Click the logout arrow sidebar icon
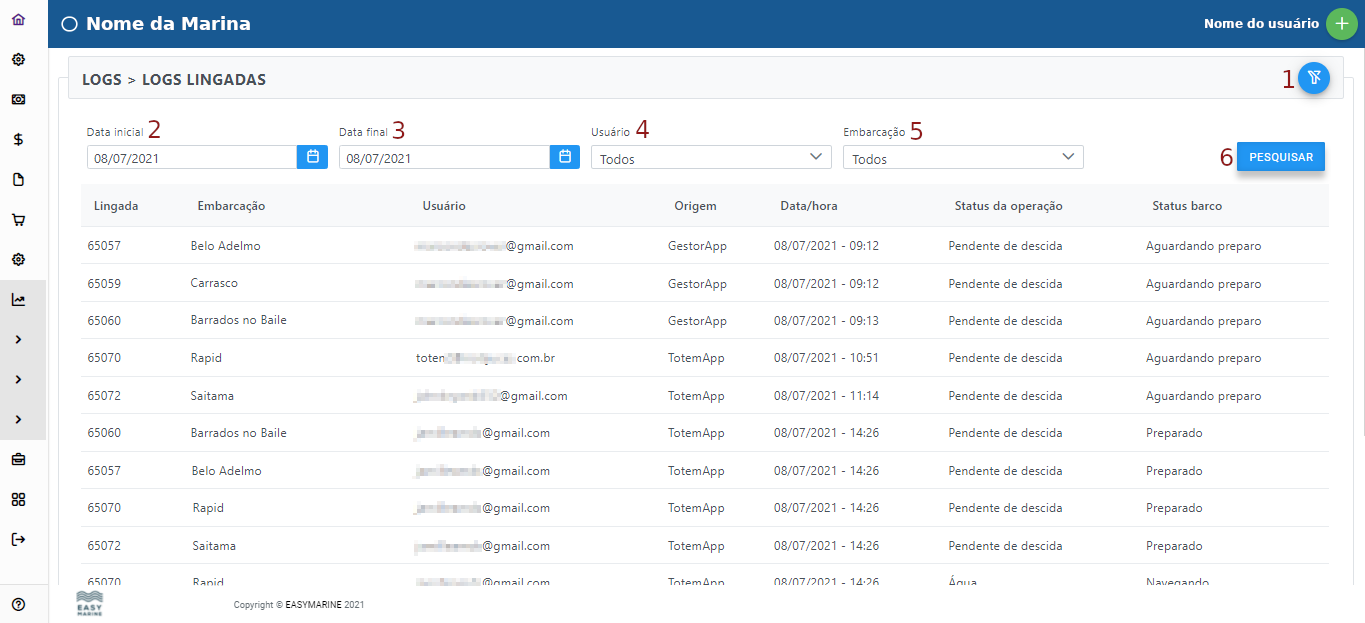 [x=18, y=540]
